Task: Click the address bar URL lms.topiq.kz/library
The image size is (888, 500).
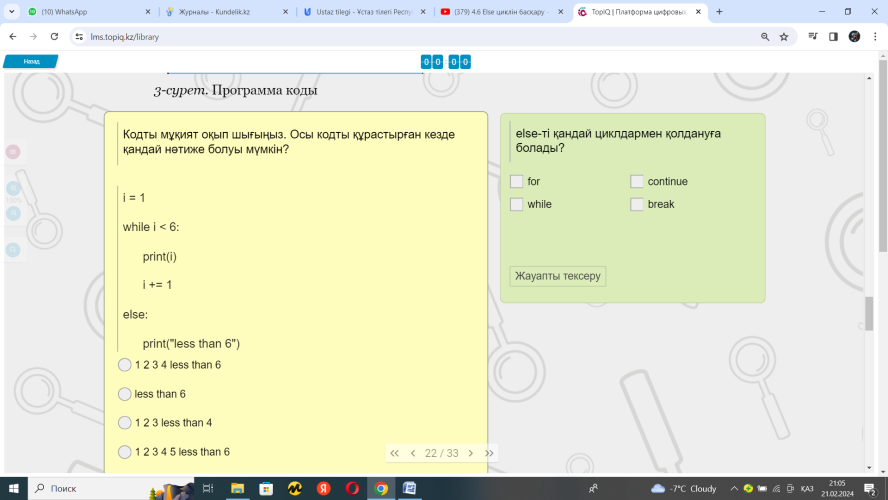Action: point(125,37)
